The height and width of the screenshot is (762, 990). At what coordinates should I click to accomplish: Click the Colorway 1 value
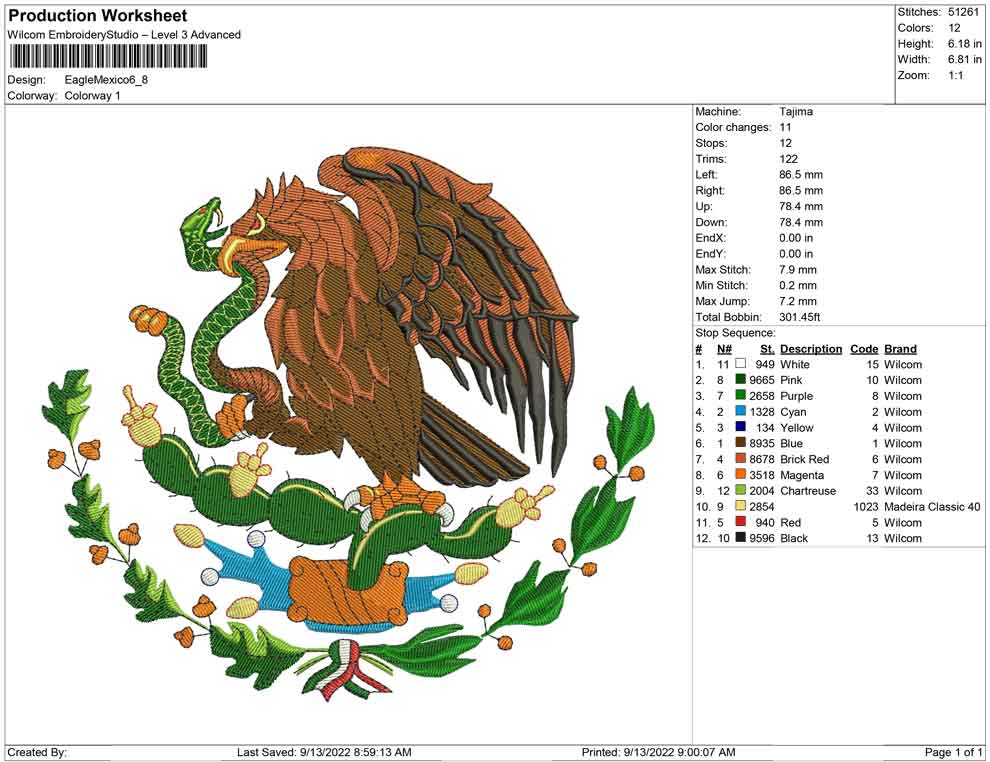point(92,96)
